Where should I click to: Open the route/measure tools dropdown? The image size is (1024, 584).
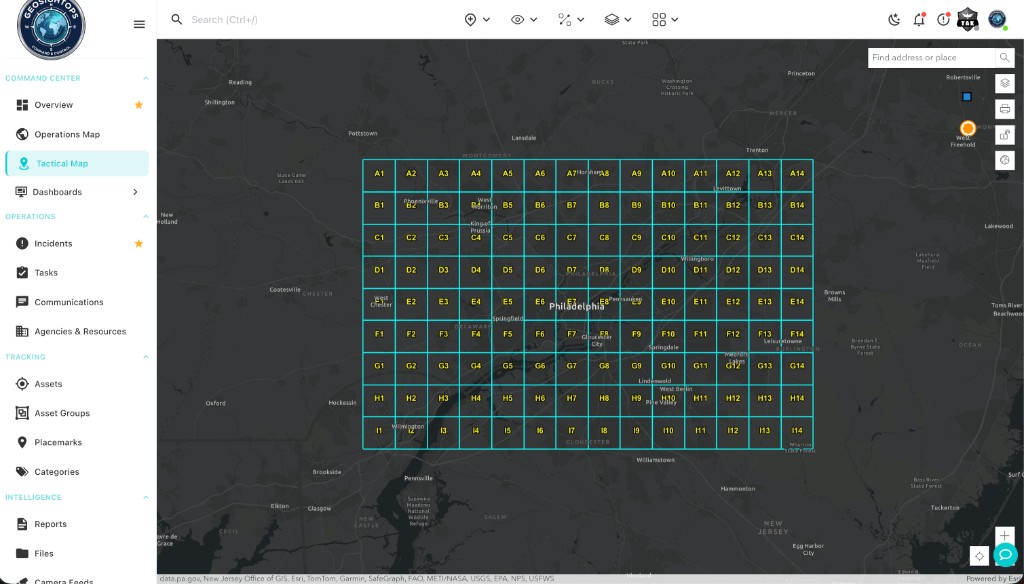coord(571,20)
